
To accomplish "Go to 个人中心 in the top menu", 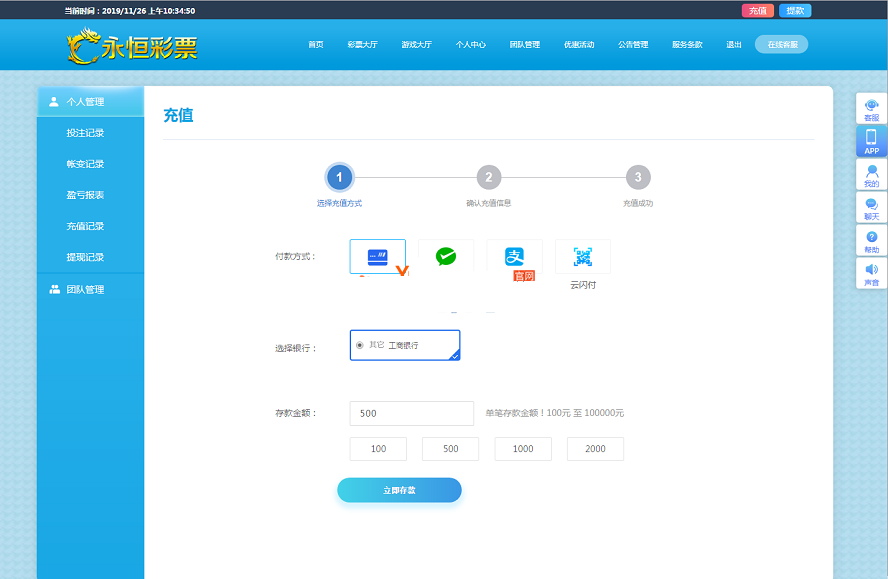I will click(470, 45).
